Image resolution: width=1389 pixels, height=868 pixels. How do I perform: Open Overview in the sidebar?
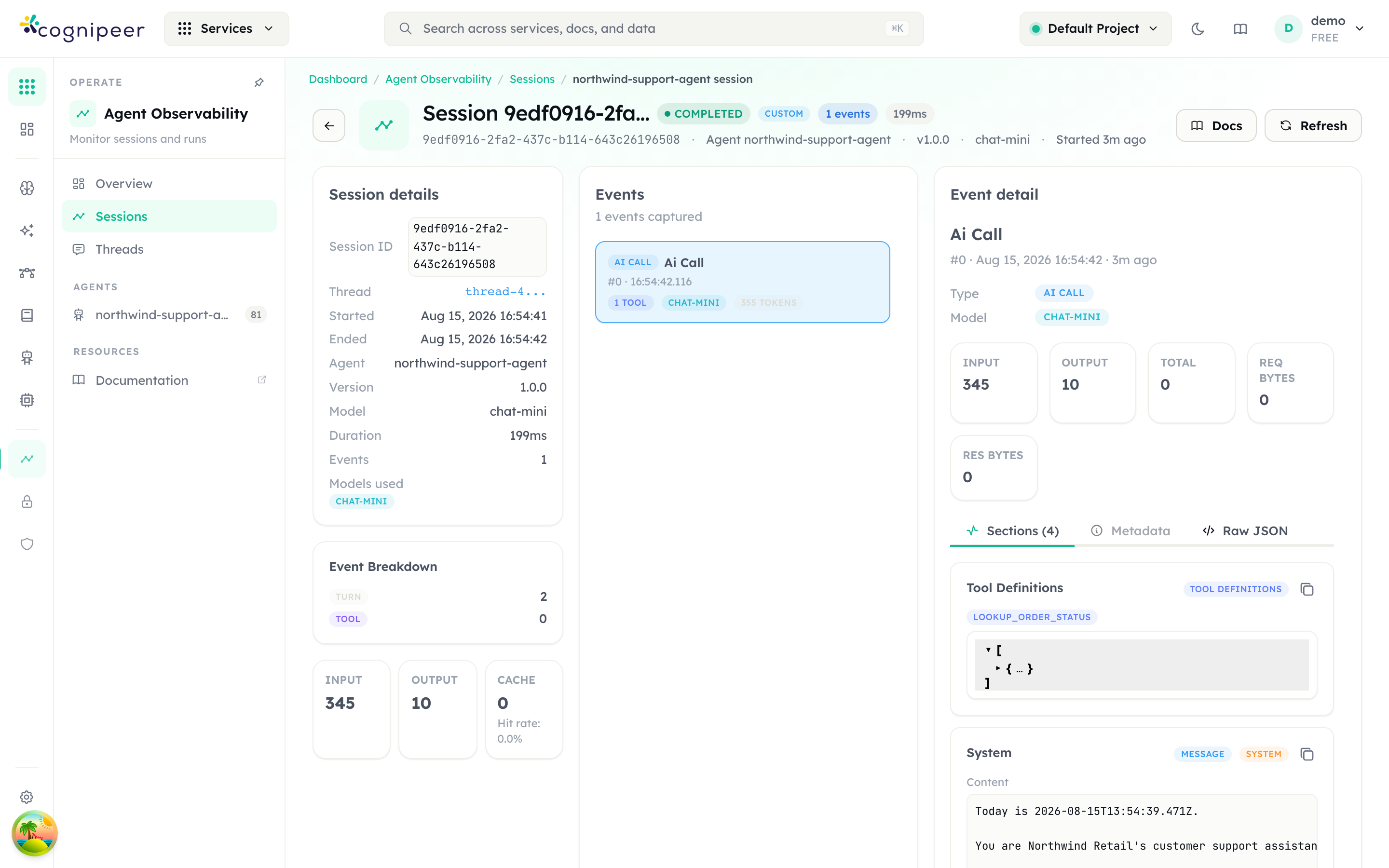[x=169, y=184]
